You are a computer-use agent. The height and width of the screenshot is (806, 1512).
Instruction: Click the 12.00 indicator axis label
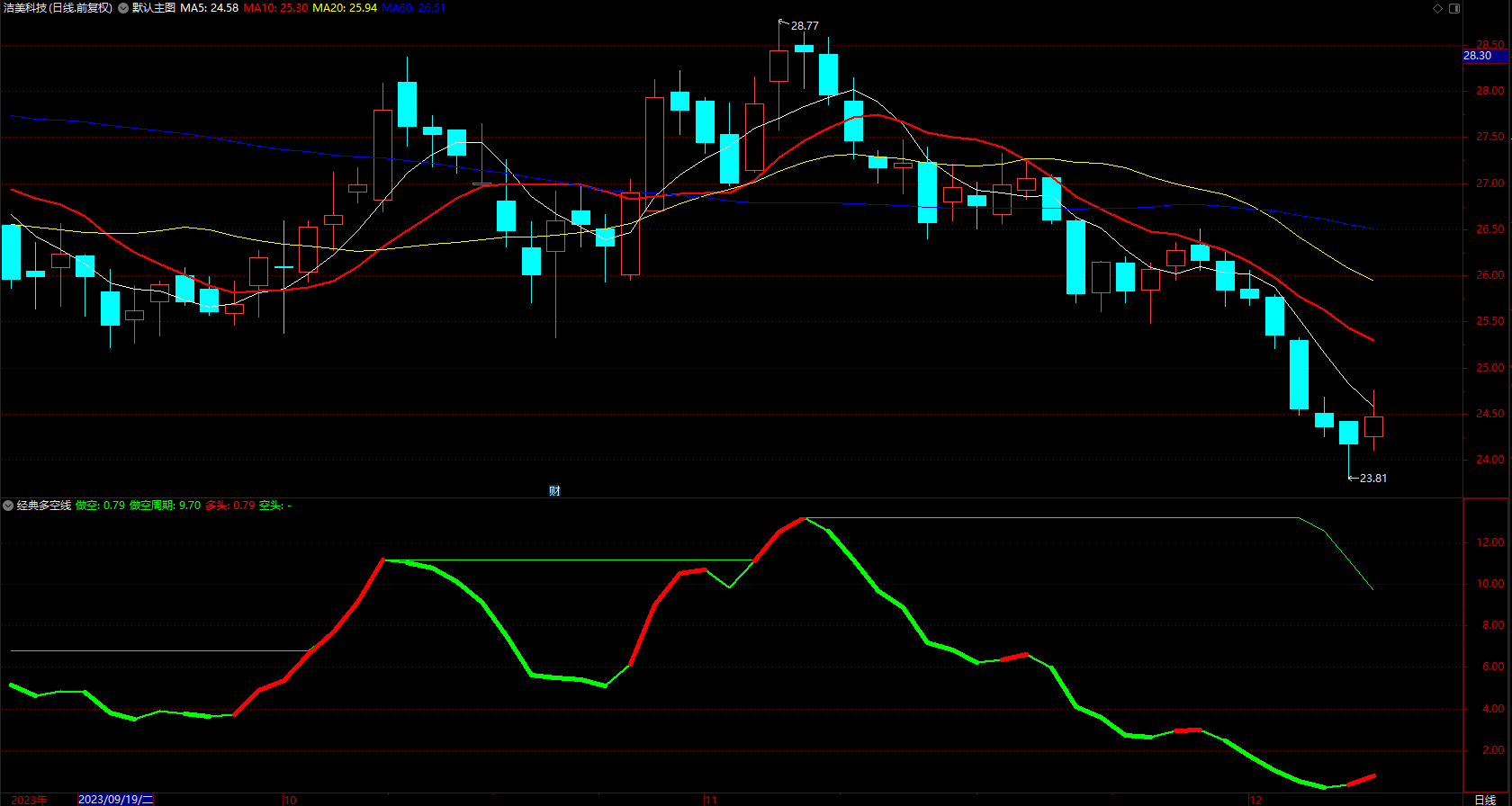1489,542
